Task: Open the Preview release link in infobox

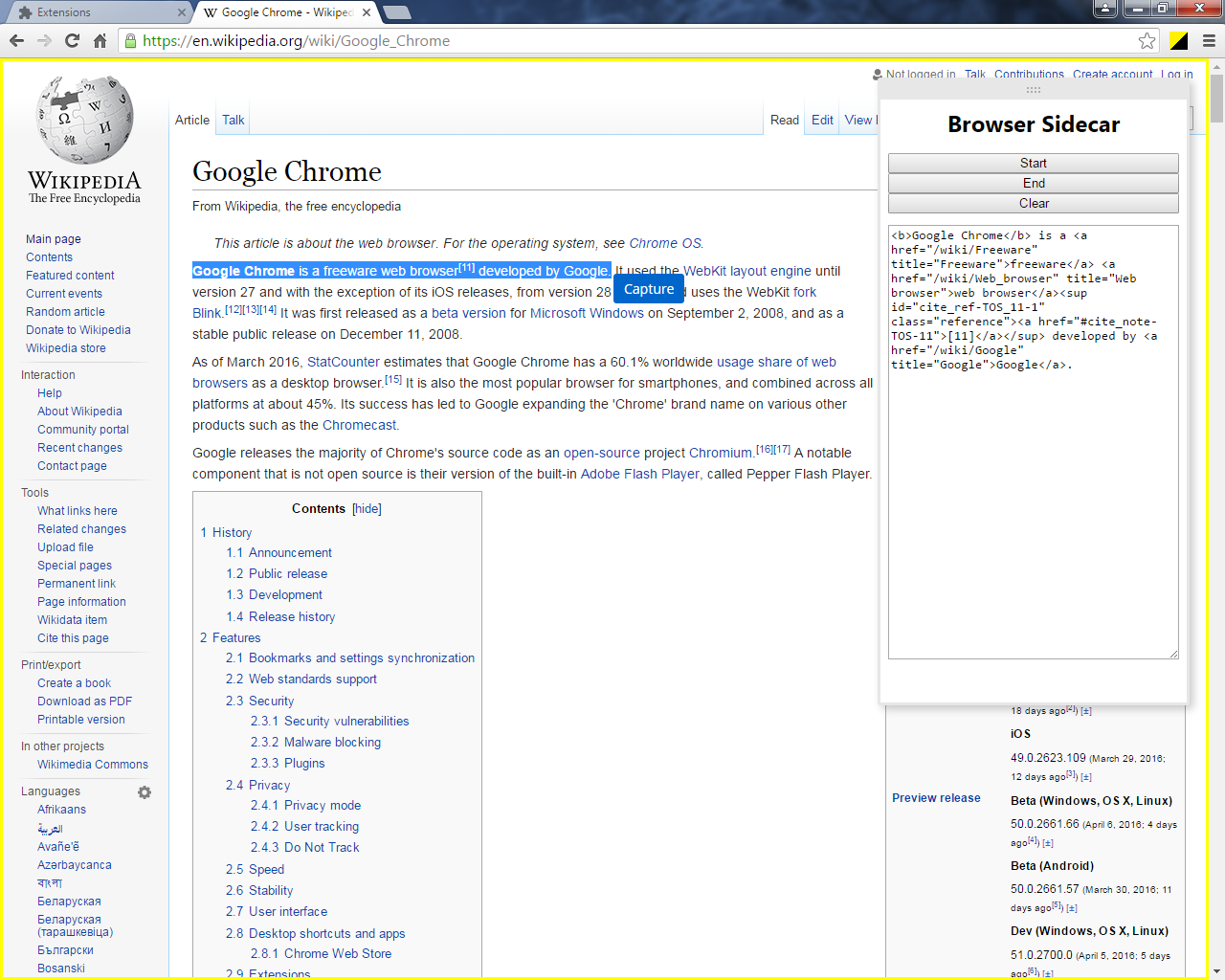Action: pos(936,798)
